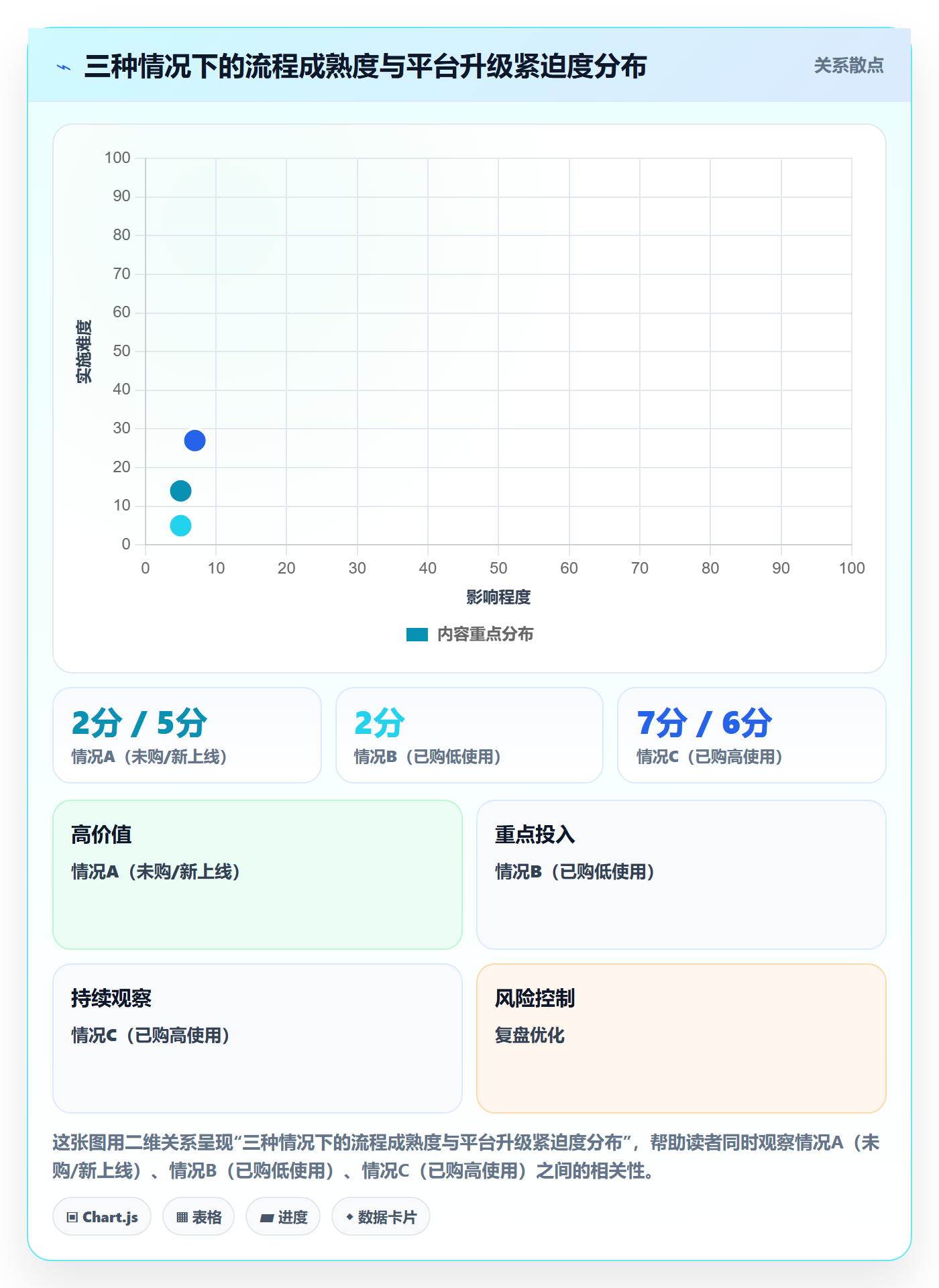This screenshot has width=939, height=1288.
Task: Select the royal blue scatter point
Action: (195, 441)
